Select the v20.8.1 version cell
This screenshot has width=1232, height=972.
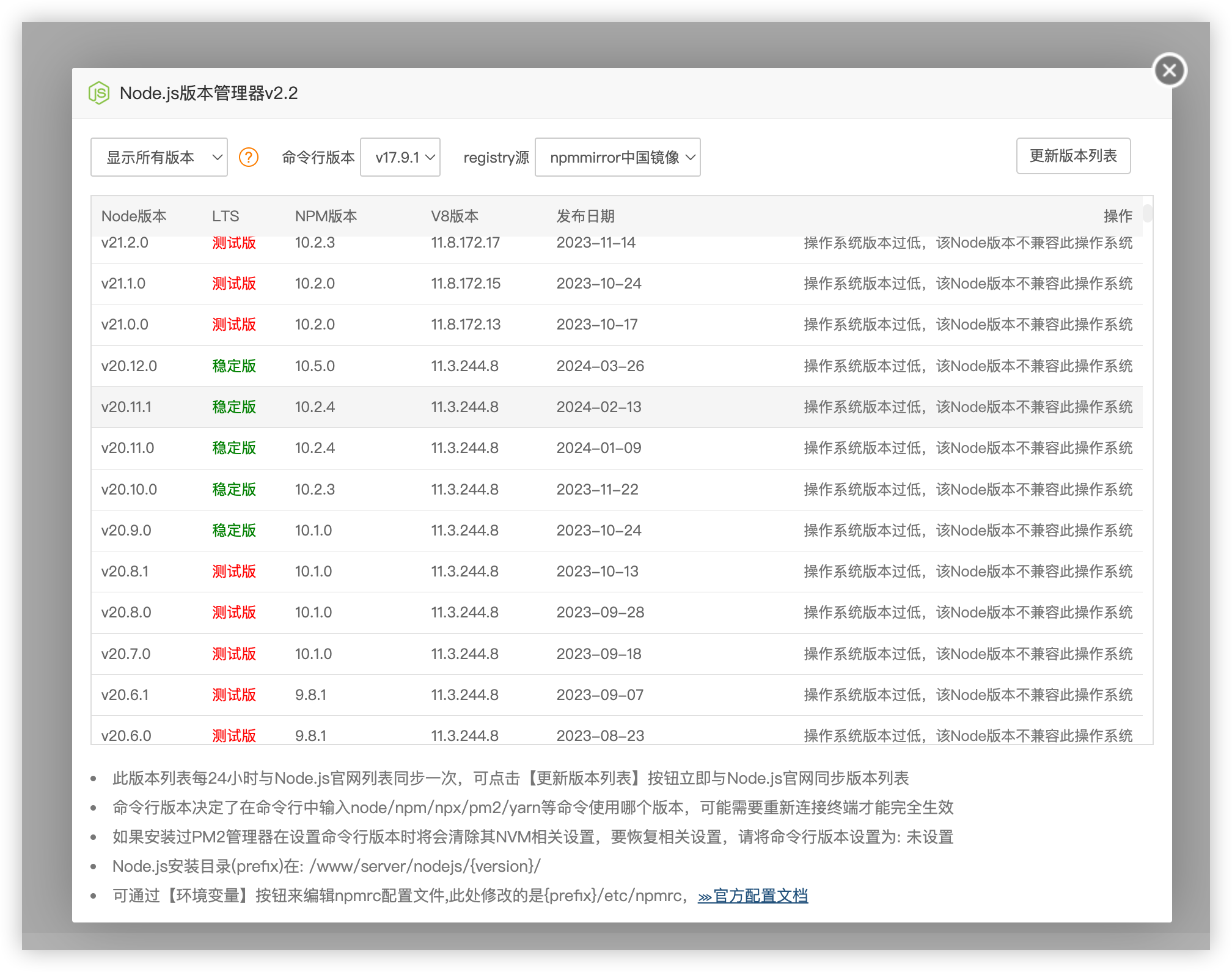[x=125, y=572]
